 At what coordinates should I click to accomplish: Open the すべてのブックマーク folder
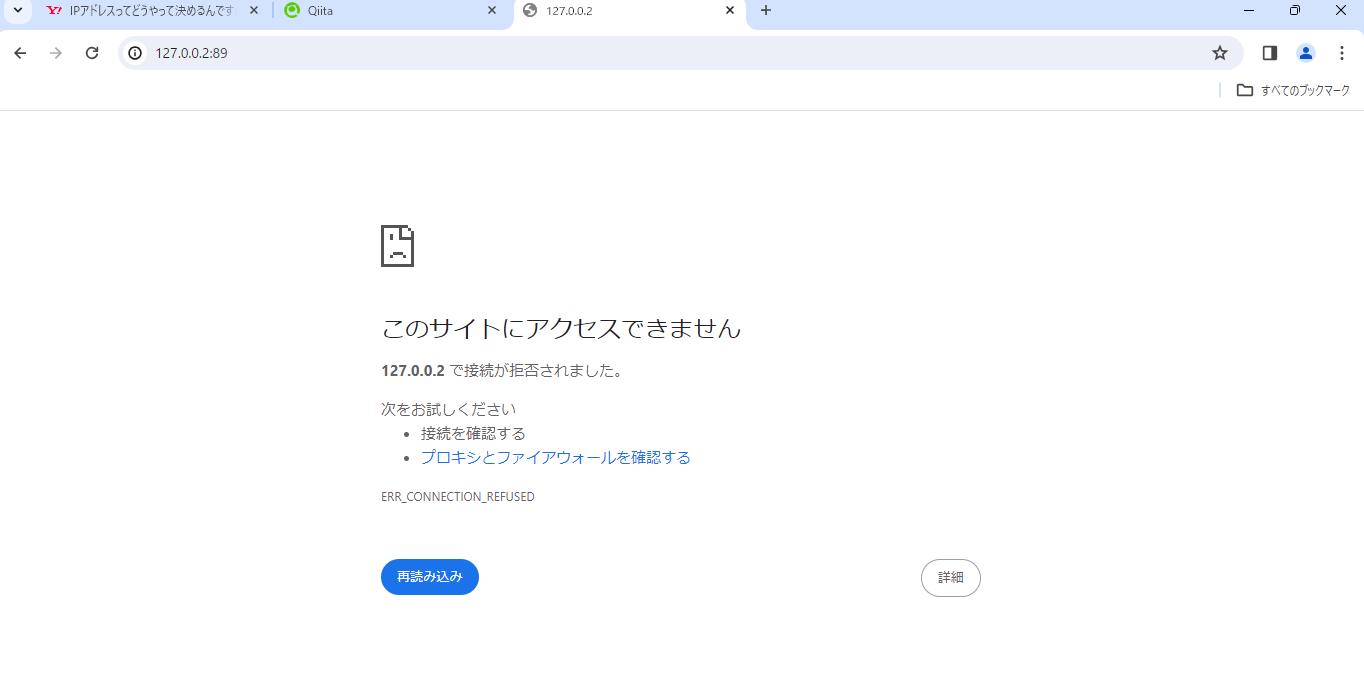[1293, 90]
